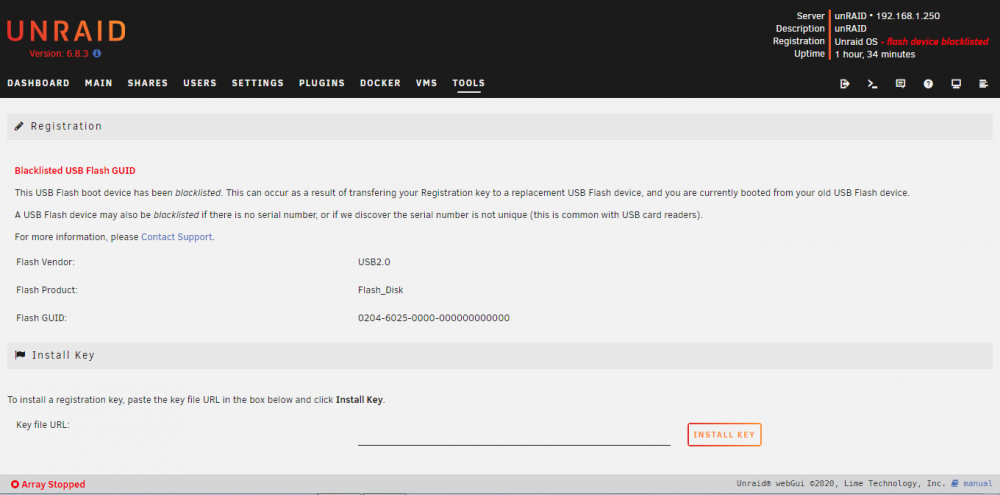Click the Help question mark icon

pos(929,84)
